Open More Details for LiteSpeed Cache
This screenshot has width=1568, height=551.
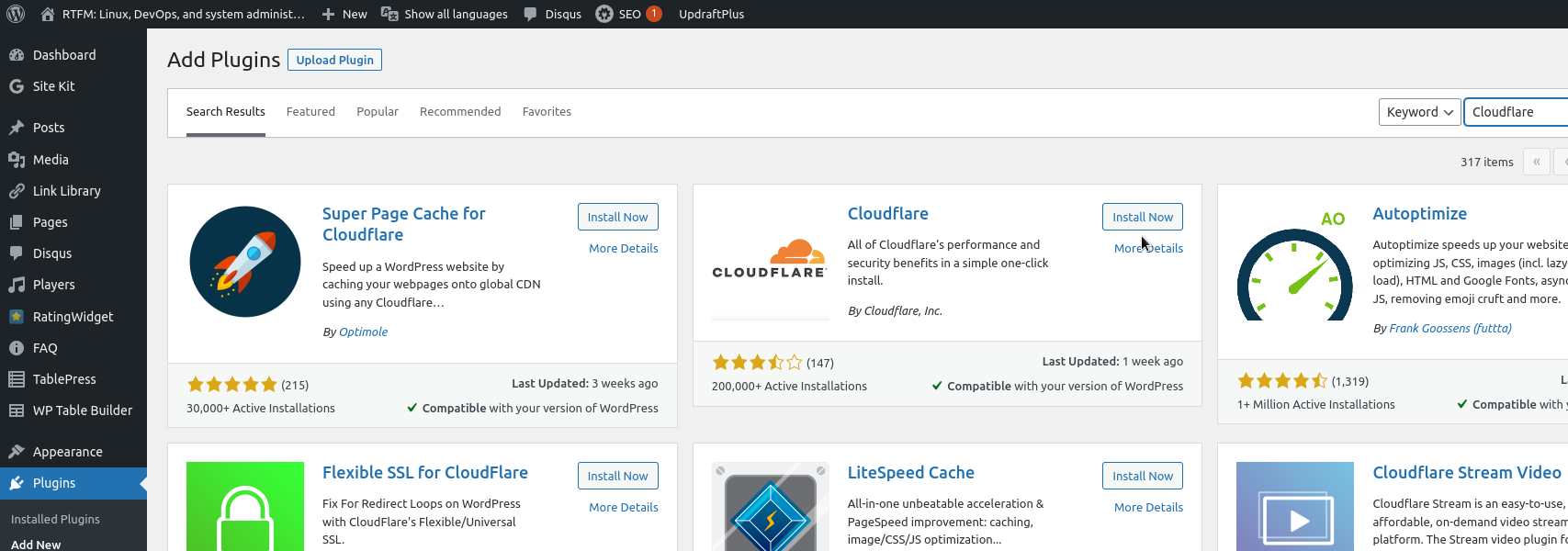(x=1148, y=508)
